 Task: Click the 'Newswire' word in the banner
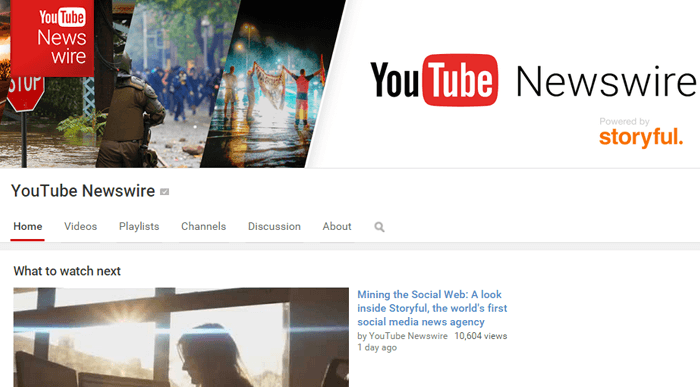[x=606, y=81]
